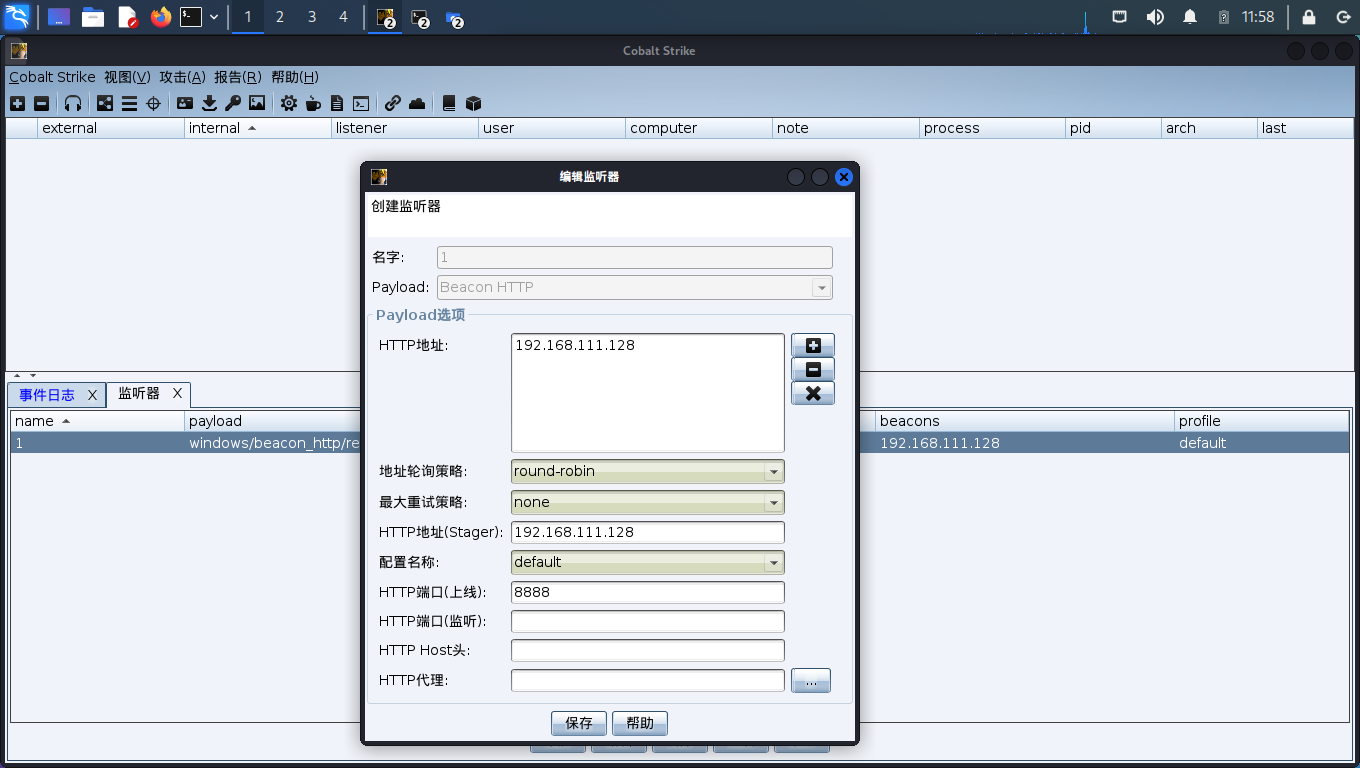The height and width of the screenshot is (768, 1360).
Task: Click the disconnect minus toolbar icon
Action: [41, 103]
